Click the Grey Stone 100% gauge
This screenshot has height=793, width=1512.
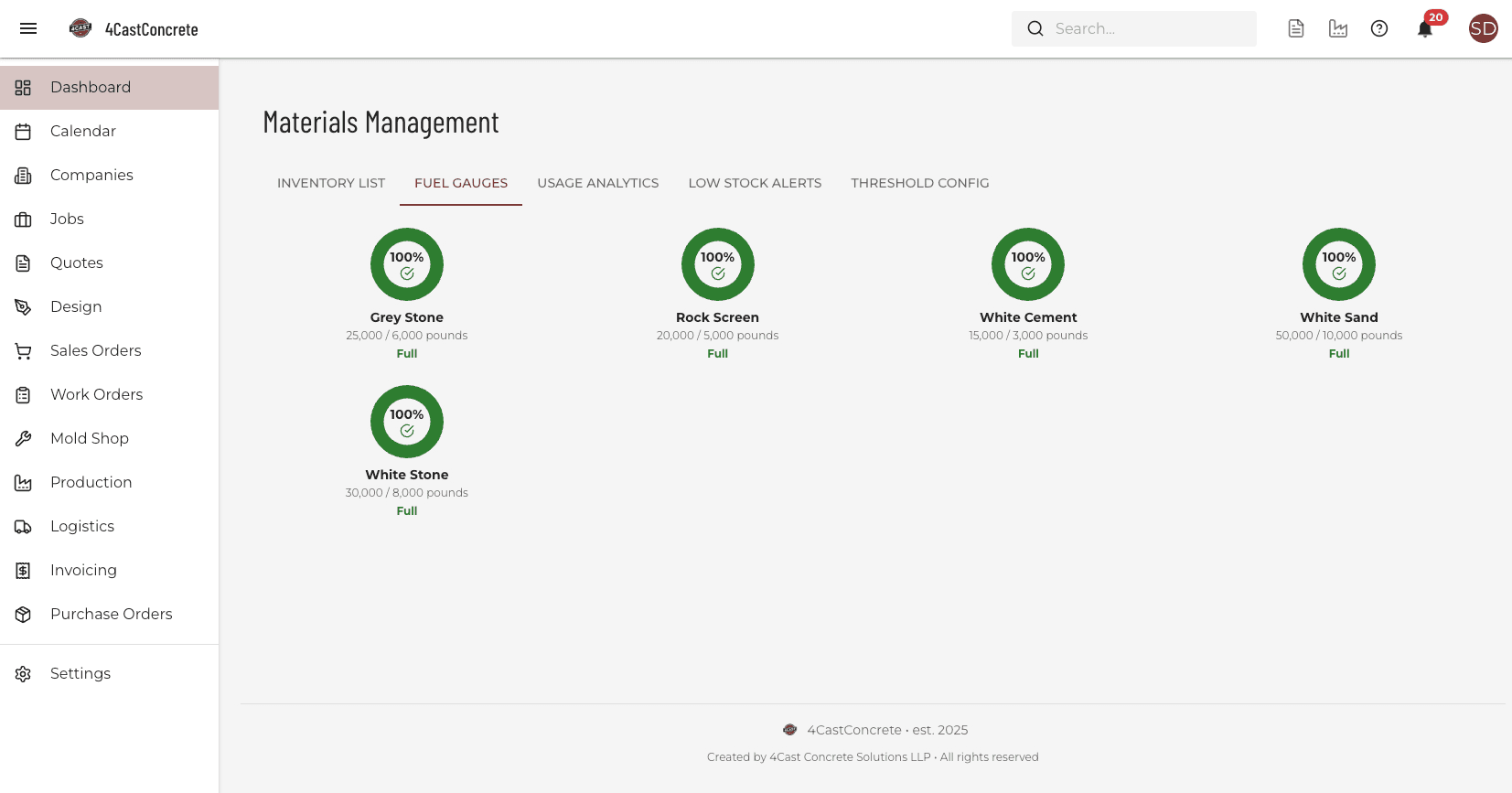point(407,264)
